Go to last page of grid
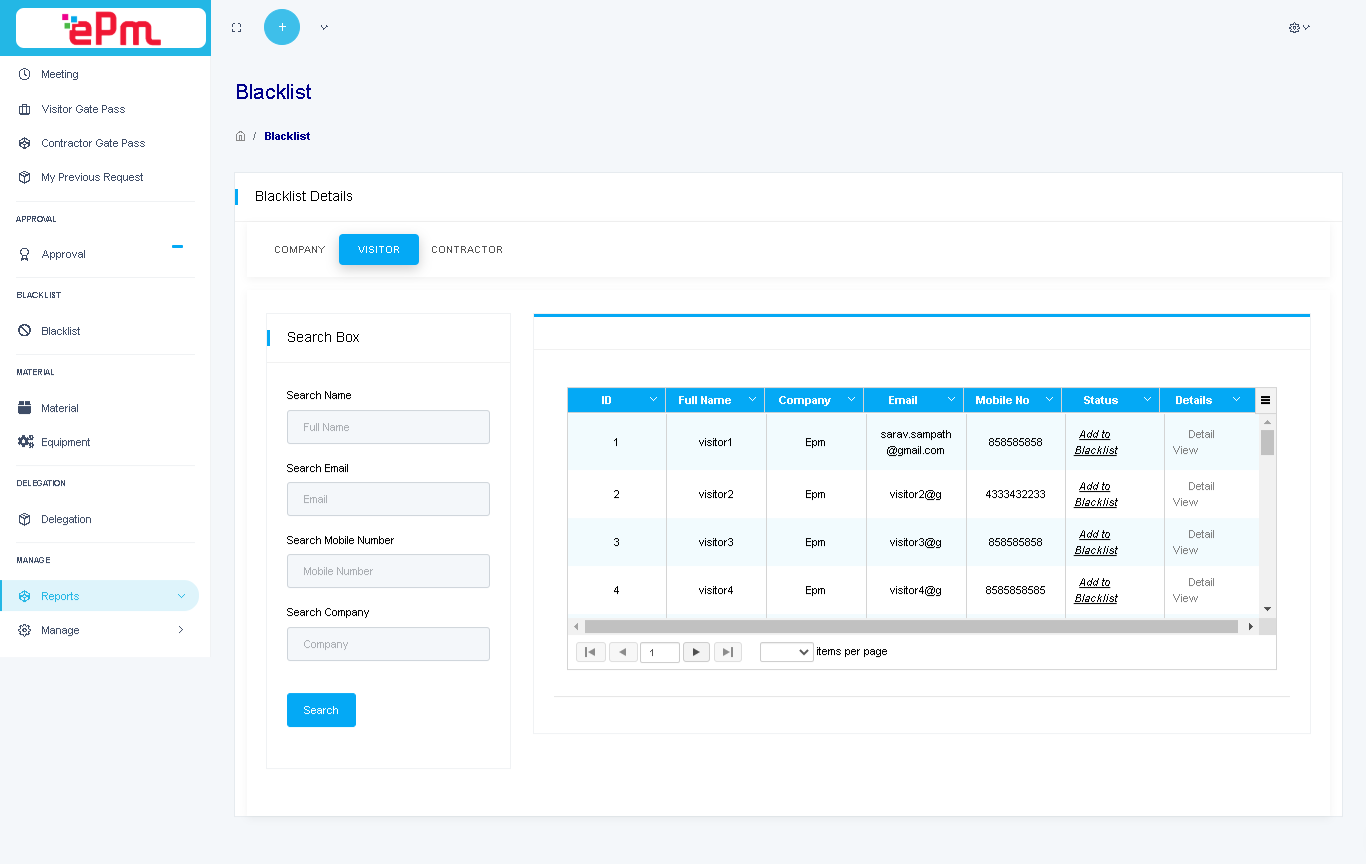The width and height of the screenshot is (1366, 864). tap(728, 652)
